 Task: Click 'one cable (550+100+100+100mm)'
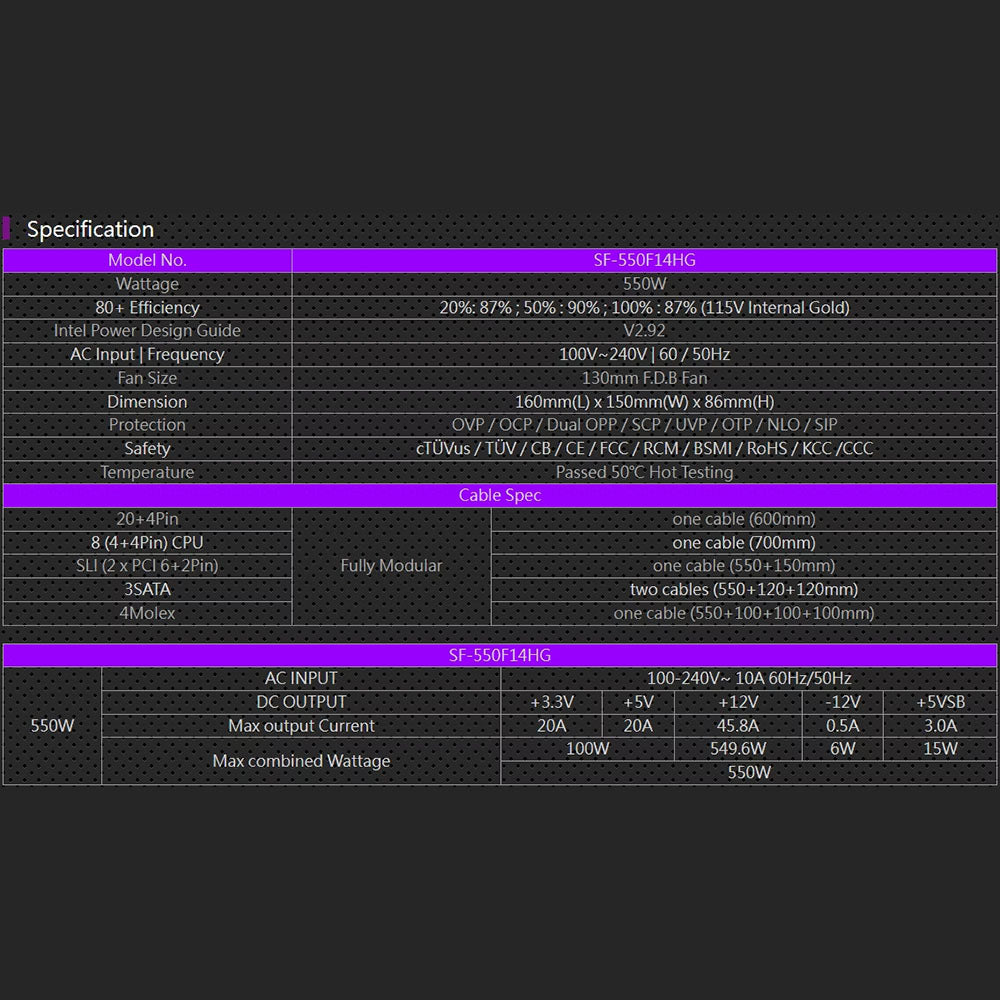(x=744, y=613)
